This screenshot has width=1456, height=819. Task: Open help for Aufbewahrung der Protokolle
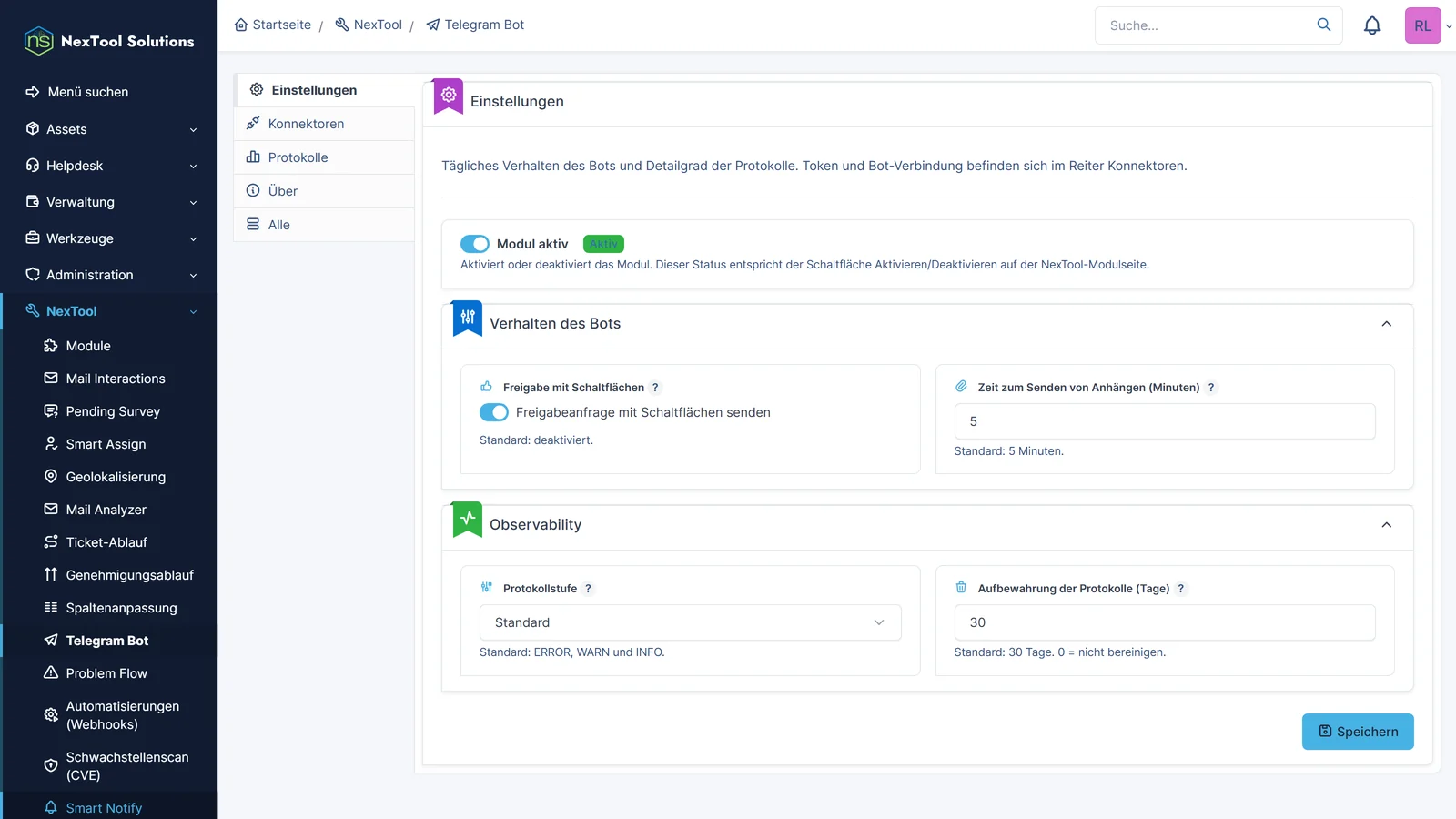pyautogui.click(x=1181, y=589)
